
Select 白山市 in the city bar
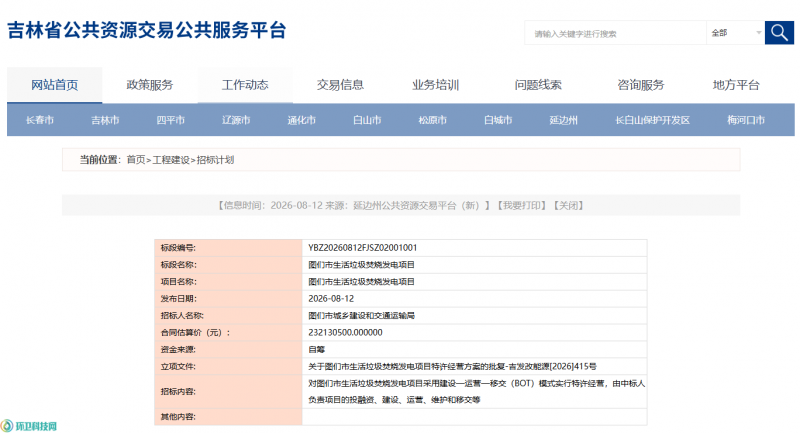367,120
